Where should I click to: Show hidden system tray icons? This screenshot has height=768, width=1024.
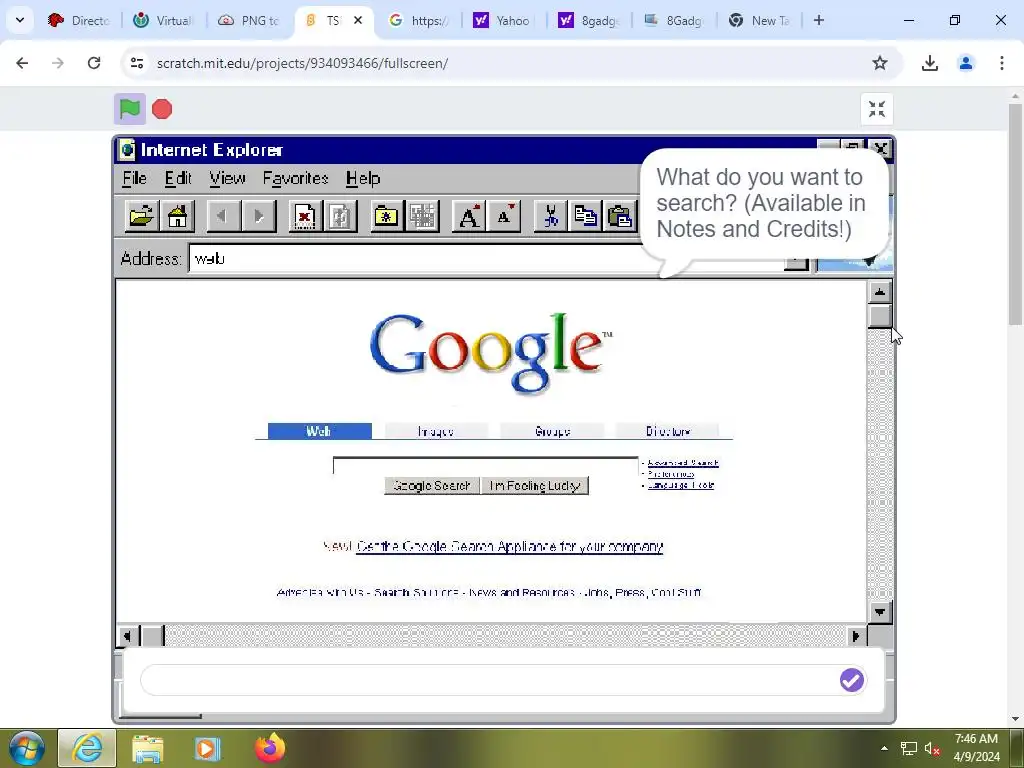[884, 749]
